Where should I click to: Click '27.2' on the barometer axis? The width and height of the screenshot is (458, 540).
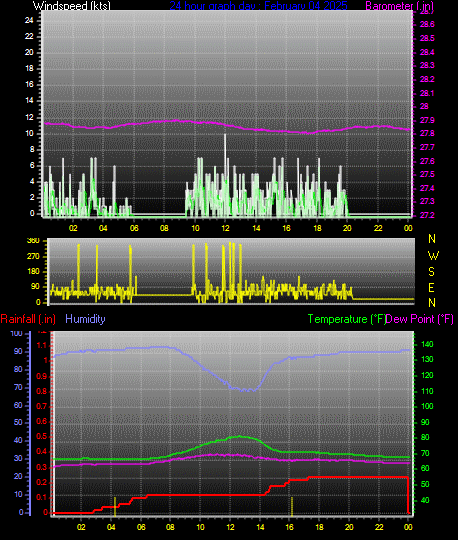click(x=427, y=215)
